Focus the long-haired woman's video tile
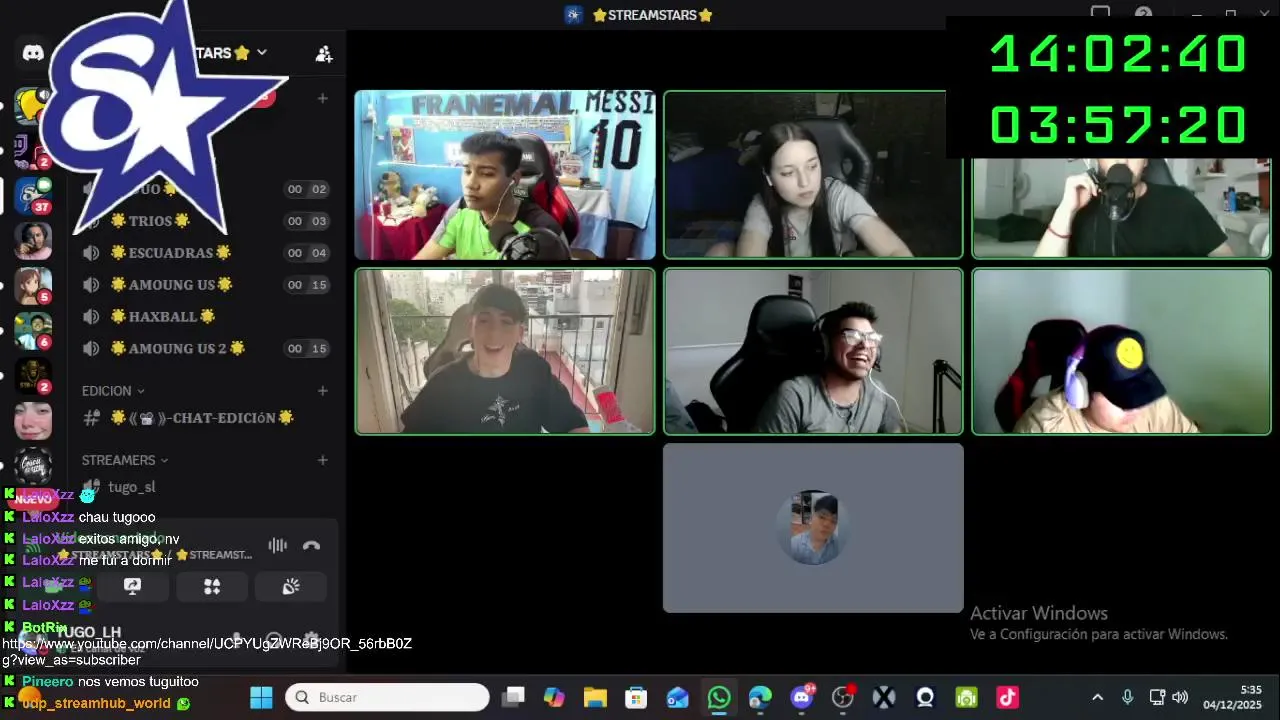The width and height of the screenshot is (1280, 720). (x=813, y=175)
